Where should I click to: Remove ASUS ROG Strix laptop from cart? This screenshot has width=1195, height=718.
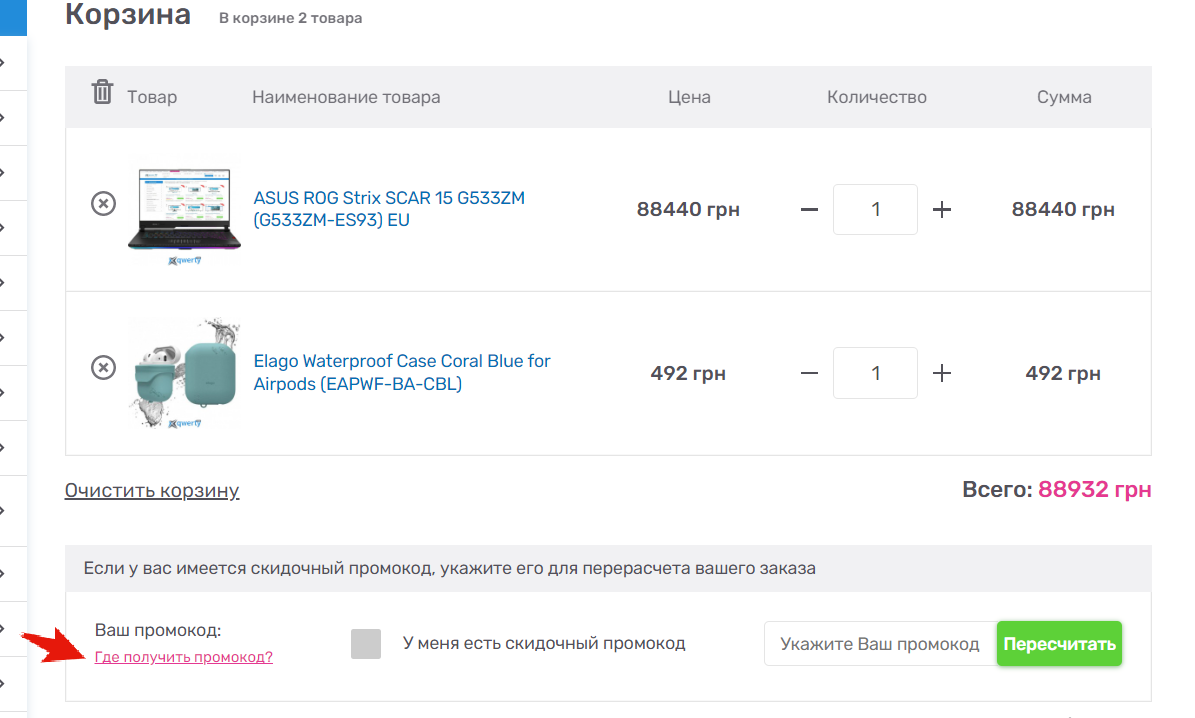coord(103,204)
